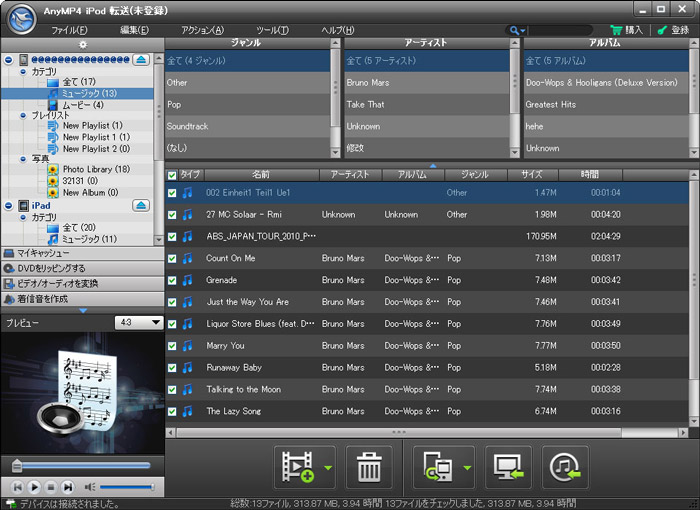Click the export to PC icon

coord(508,467)
